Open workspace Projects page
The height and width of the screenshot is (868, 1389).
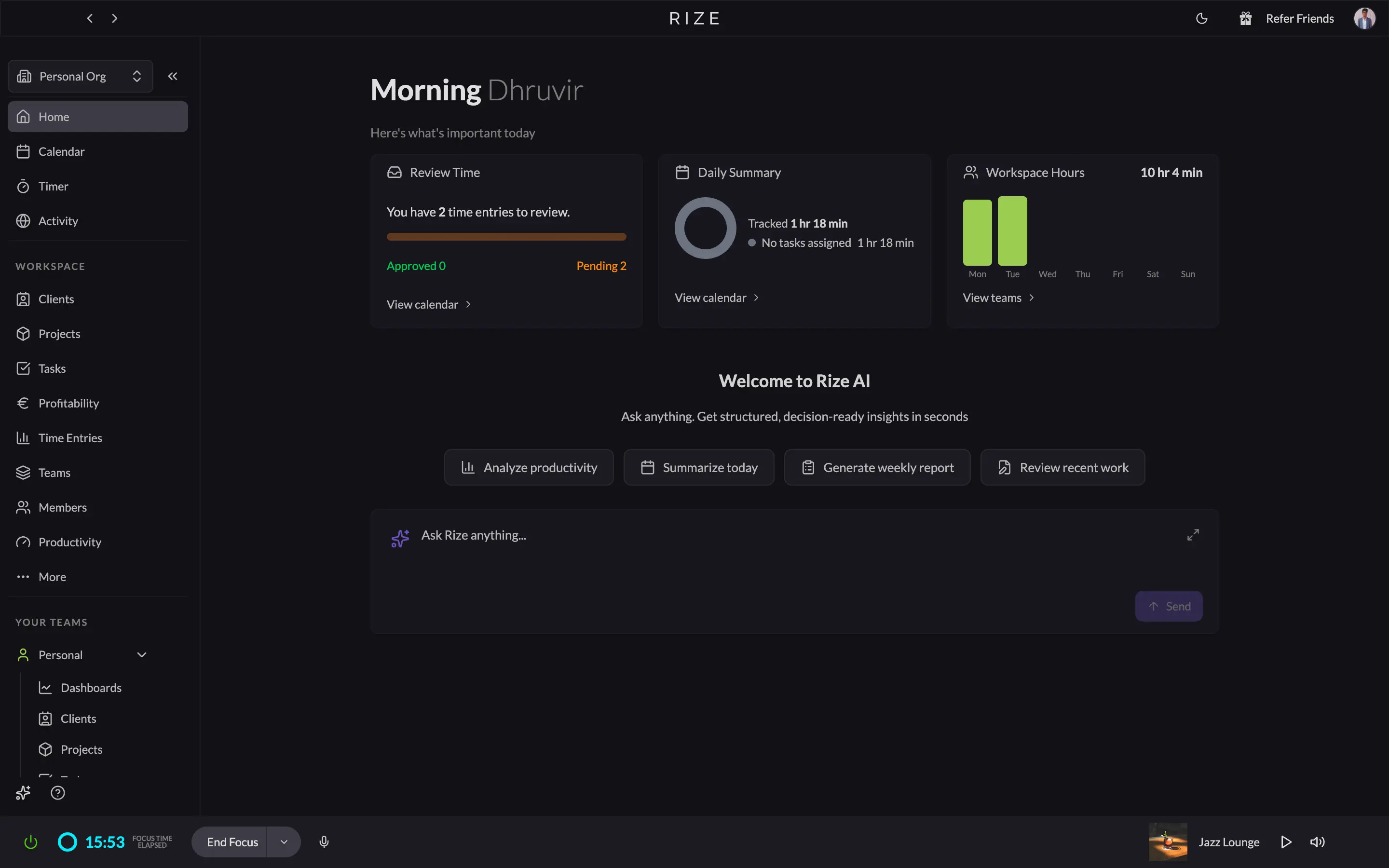[97, 334]
